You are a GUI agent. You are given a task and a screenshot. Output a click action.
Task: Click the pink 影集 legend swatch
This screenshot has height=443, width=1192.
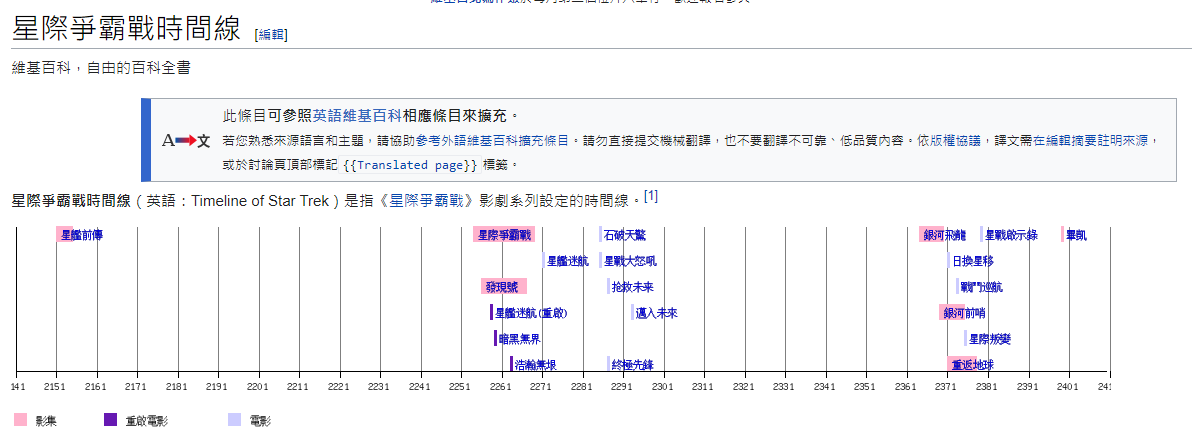click(21, 419)
